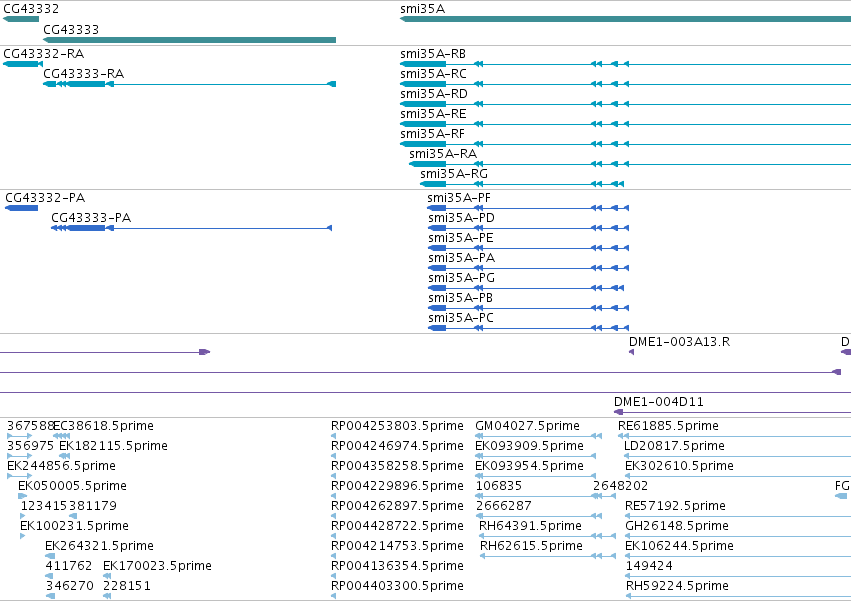Select transcript smi35A-RD
Screen dimensions: 851x601
click(x=434, y=94)
